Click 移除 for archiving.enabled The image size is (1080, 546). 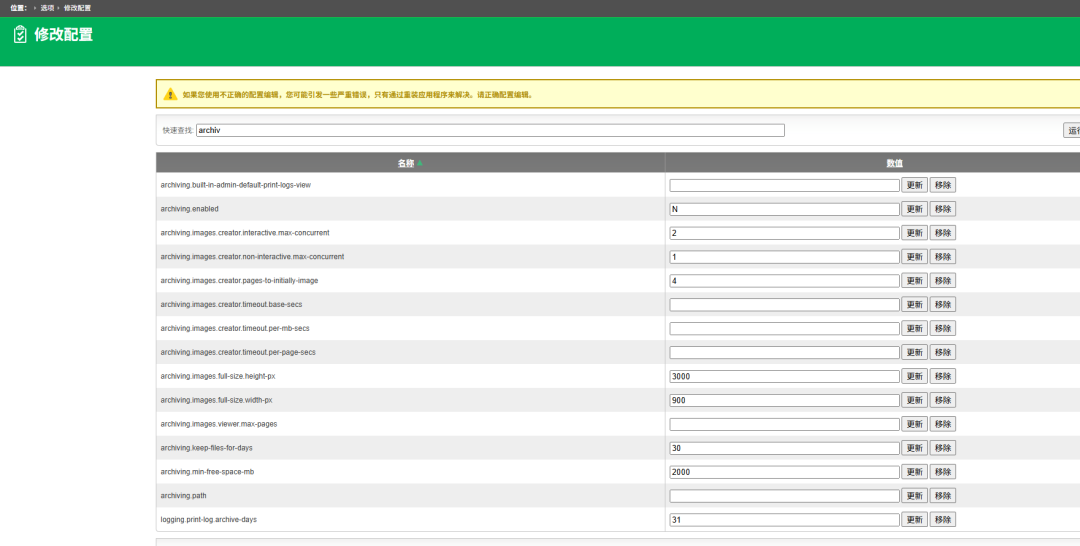pyautogui.click(x=942, y=209)
